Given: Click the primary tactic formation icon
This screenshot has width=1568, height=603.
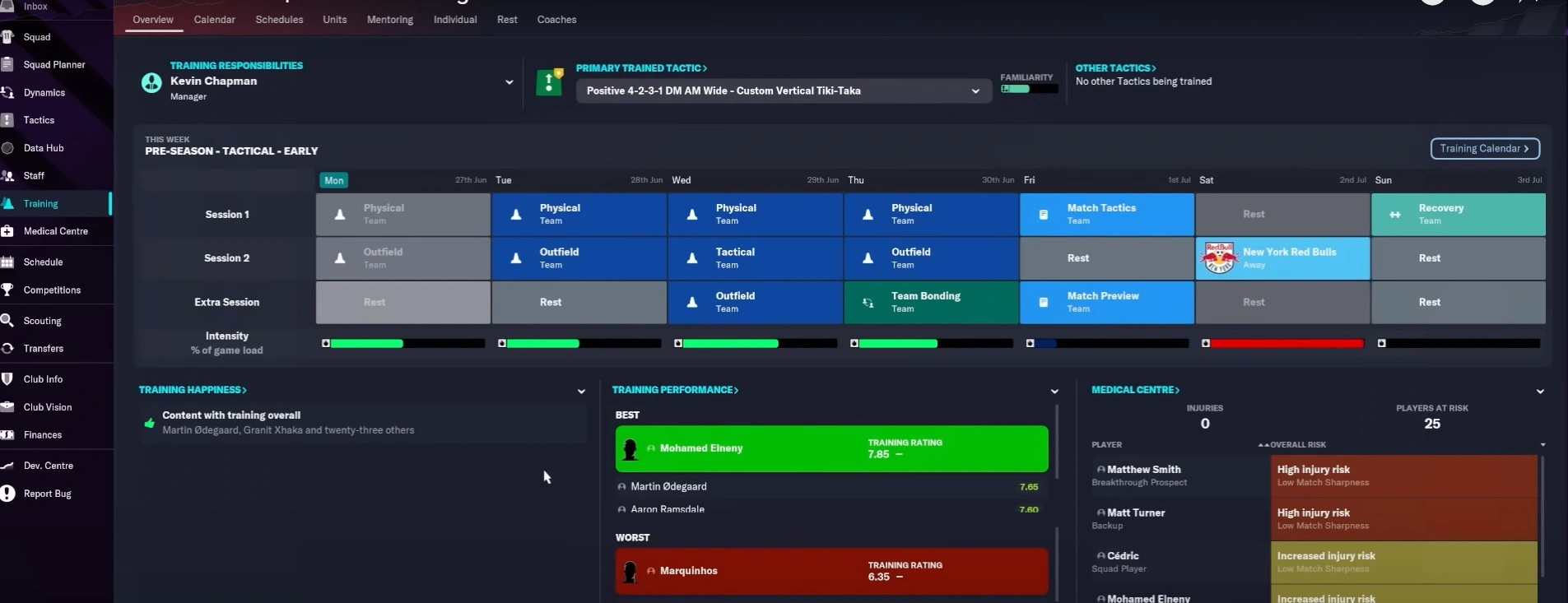Looking at the screenshot, I should [x=549, y=82].
